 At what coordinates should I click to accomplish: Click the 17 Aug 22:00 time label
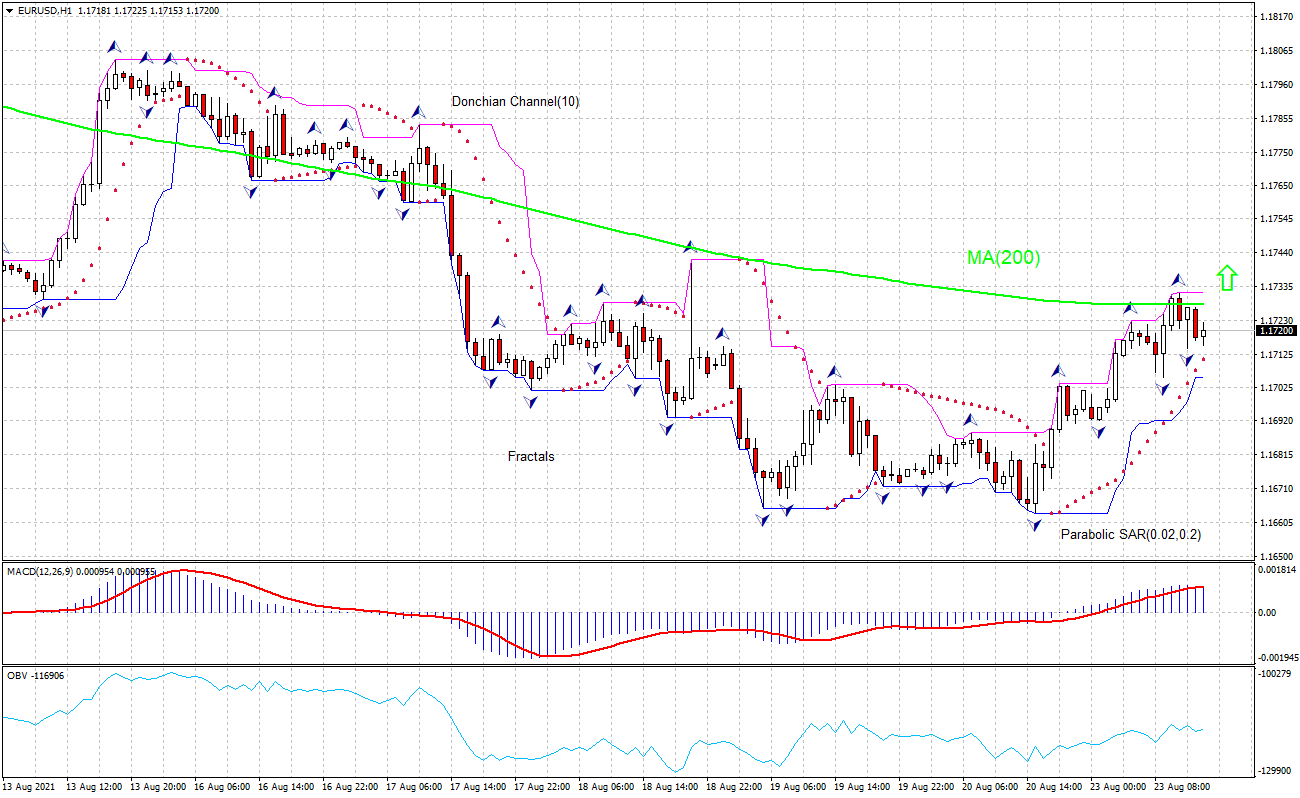click(543, 787)
